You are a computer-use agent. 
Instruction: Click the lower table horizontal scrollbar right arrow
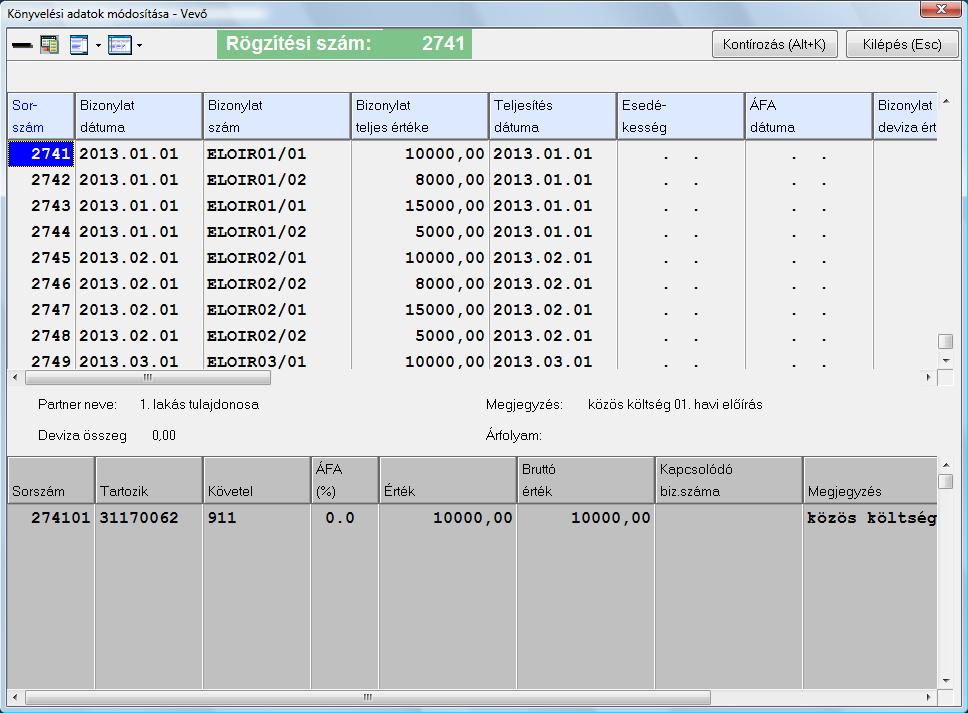coord(929,697)
